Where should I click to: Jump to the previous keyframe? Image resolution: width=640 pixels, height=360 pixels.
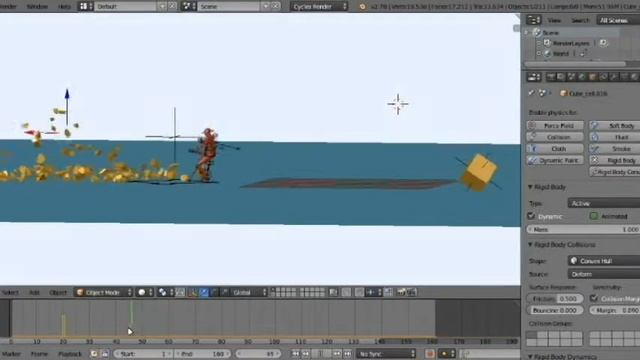(305, 353)
